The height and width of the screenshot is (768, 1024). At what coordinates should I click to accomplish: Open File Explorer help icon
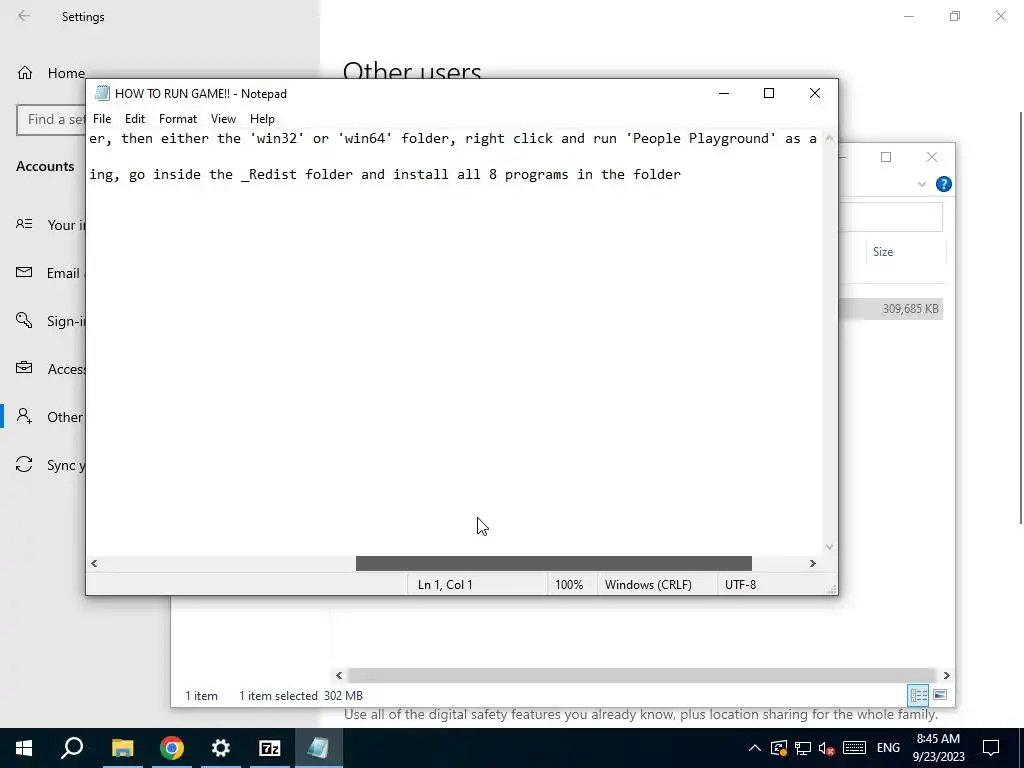click(x=944, y=184)
